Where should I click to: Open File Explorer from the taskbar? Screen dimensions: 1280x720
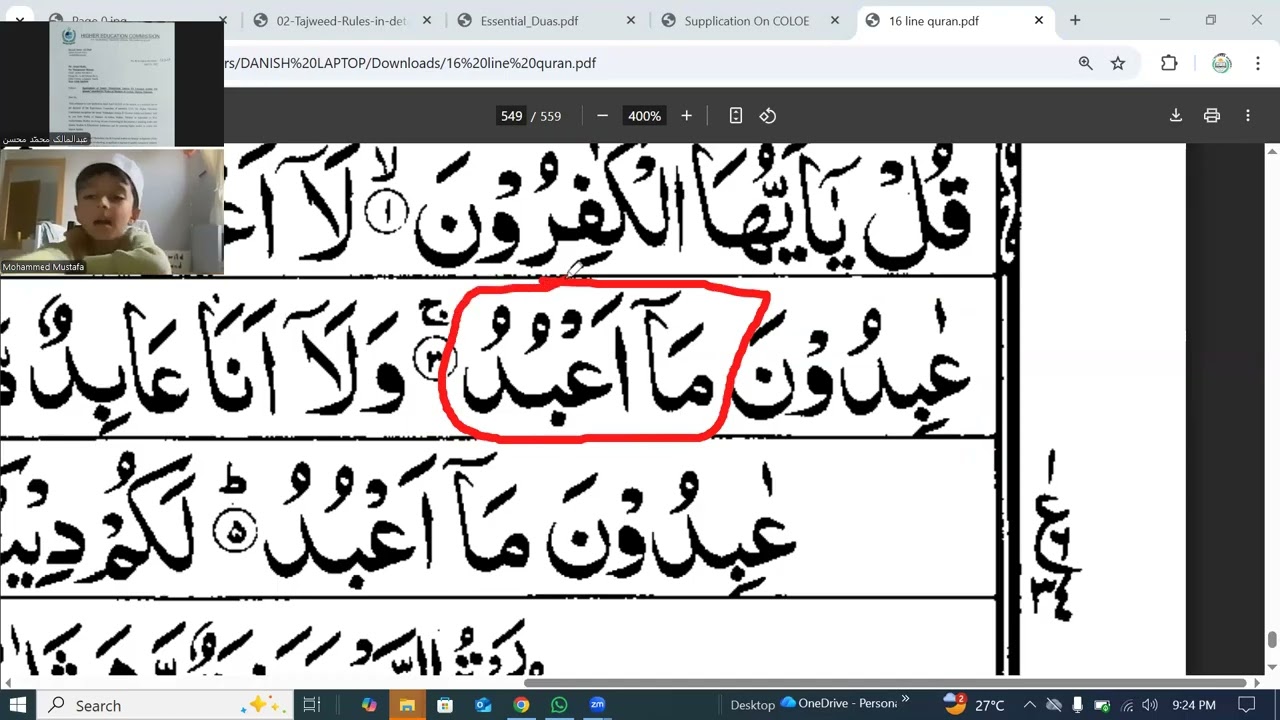(407, 705)
